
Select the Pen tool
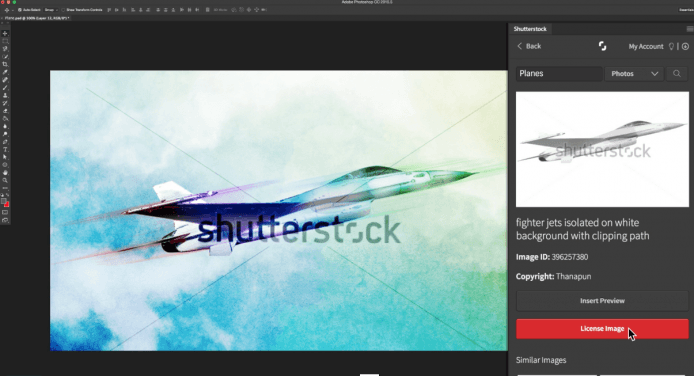pyautogui.click(x=5, y=142)
